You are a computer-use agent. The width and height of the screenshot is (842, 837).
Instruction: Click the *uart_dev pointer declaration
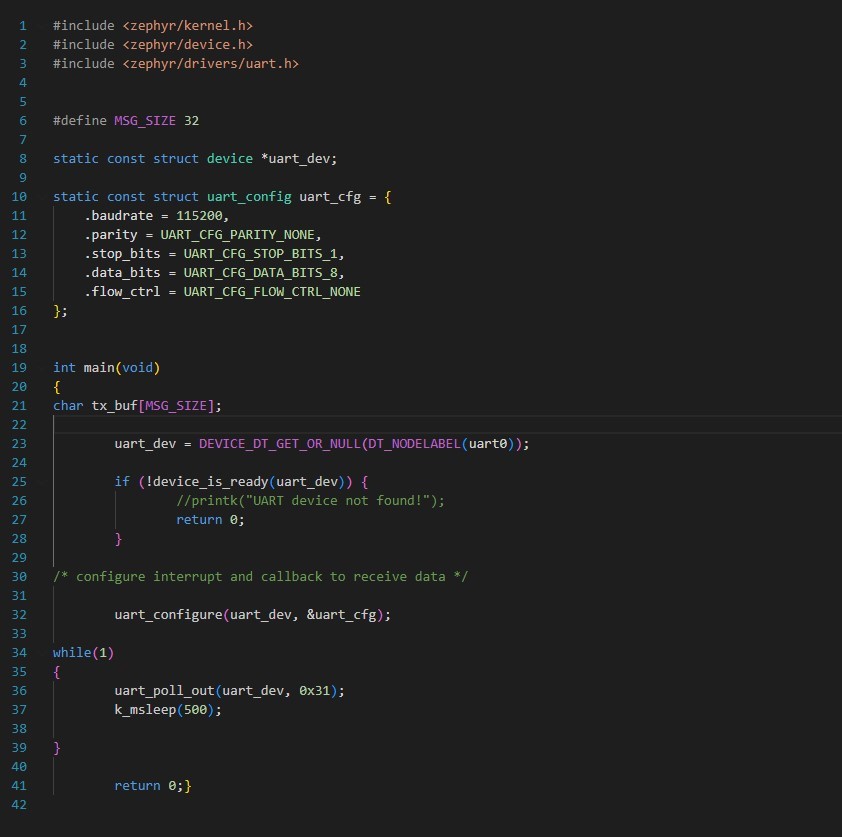click(299, 159)
